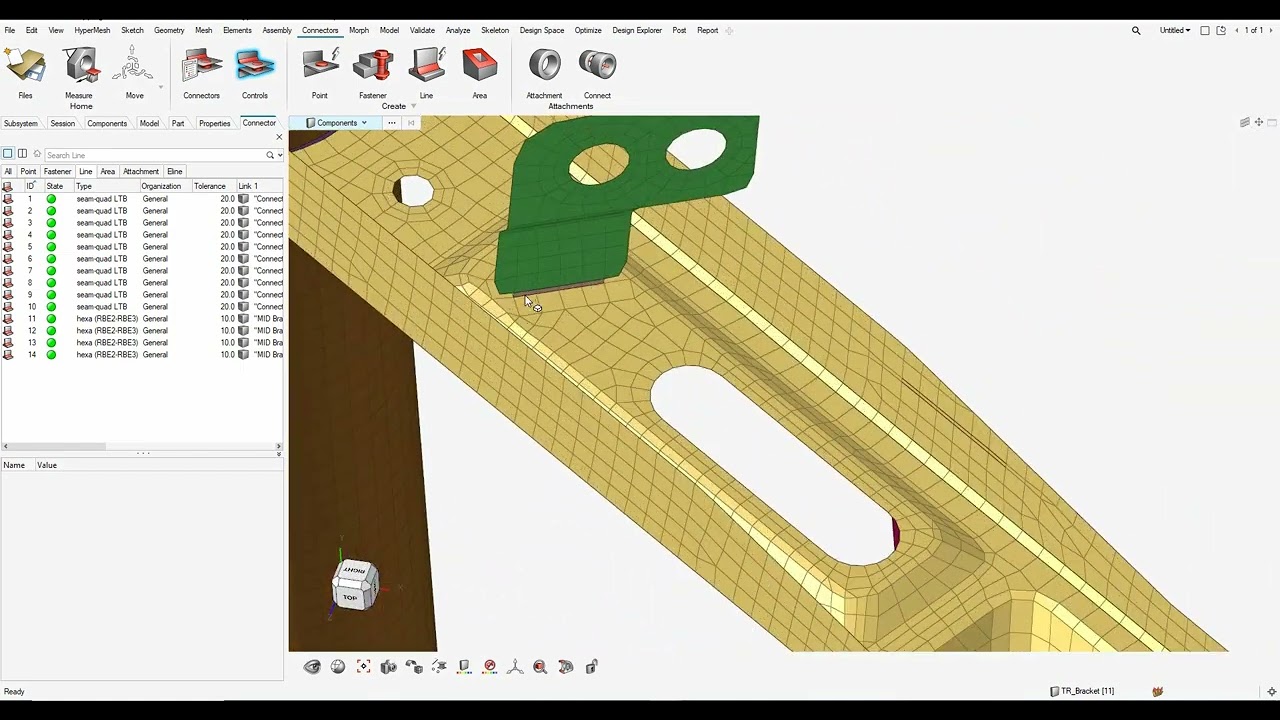Show All connector types
Viewport: 1280px width, 720px height.
[x=8, y=171]
